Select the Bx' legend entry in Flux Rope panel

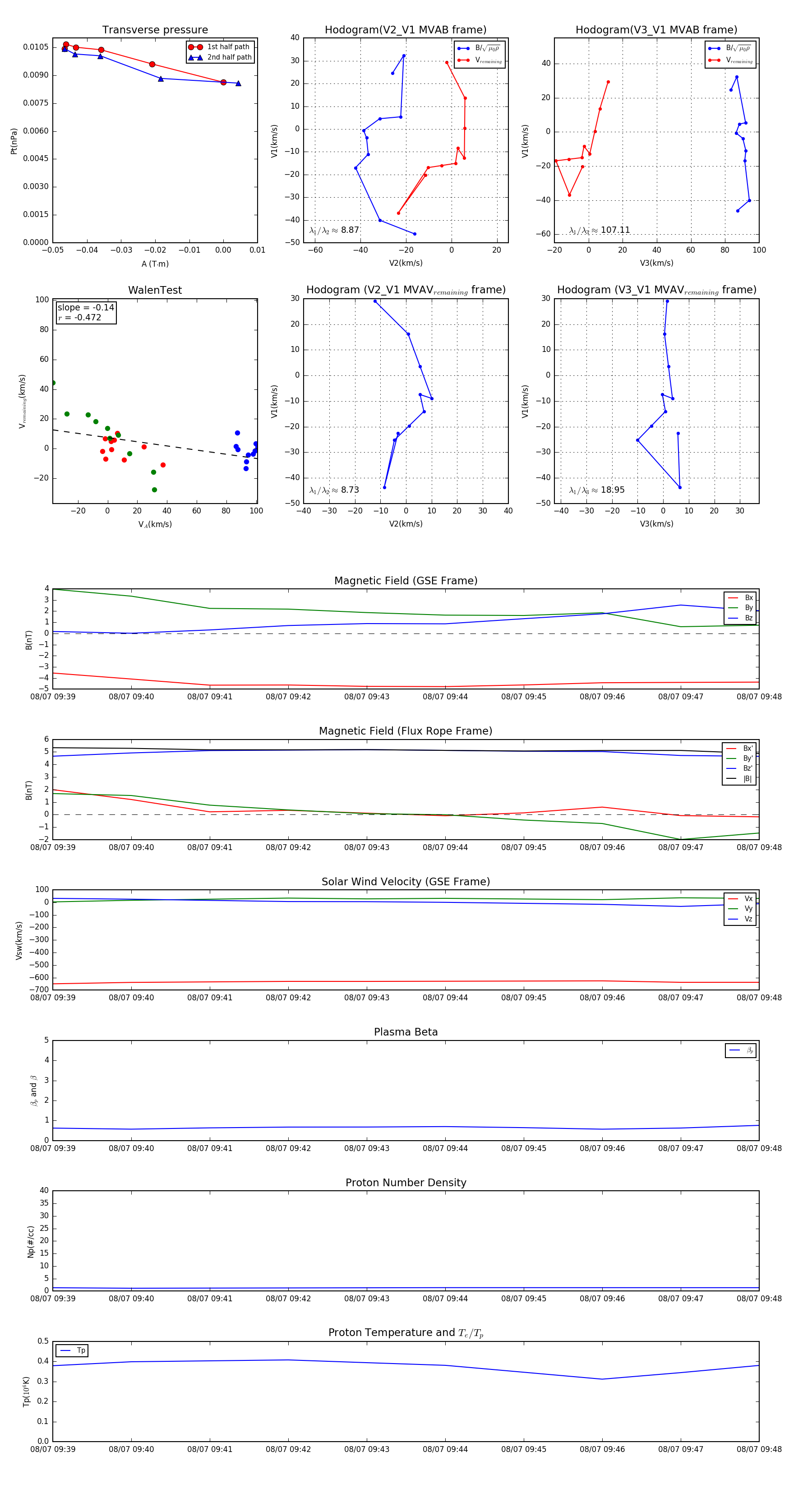point(739,748)
